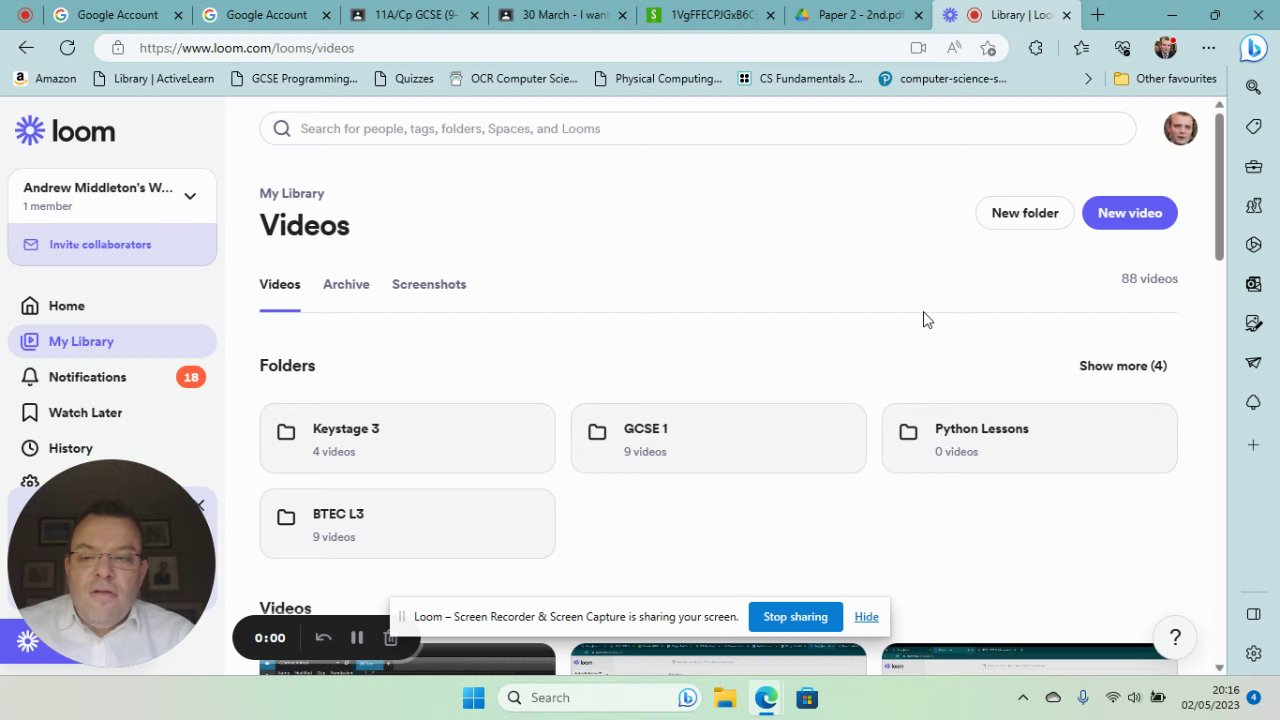Expand folders with Show more (4)
The image size is (1280, 720).
click(x=1123, y=366)
